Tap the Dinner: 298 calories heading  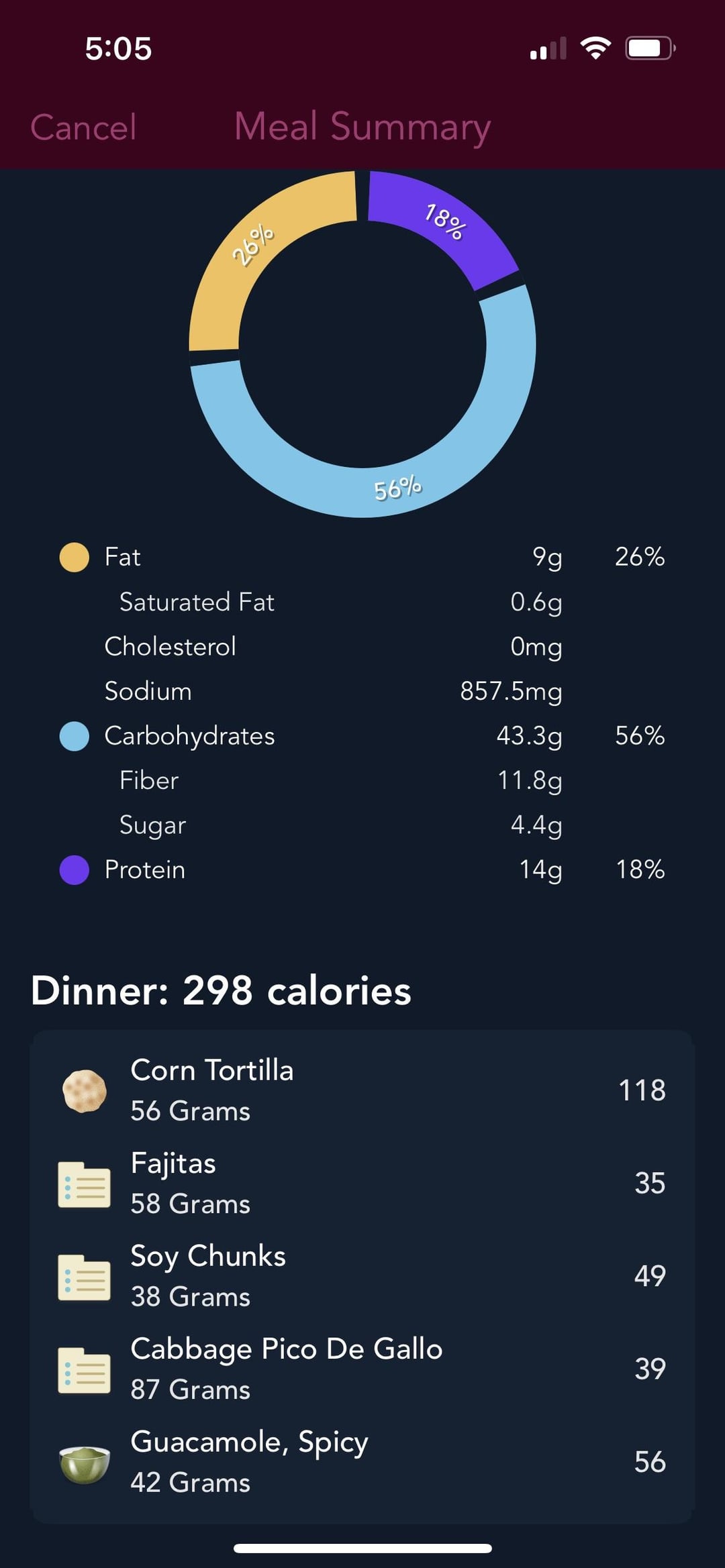coord(222,991)
